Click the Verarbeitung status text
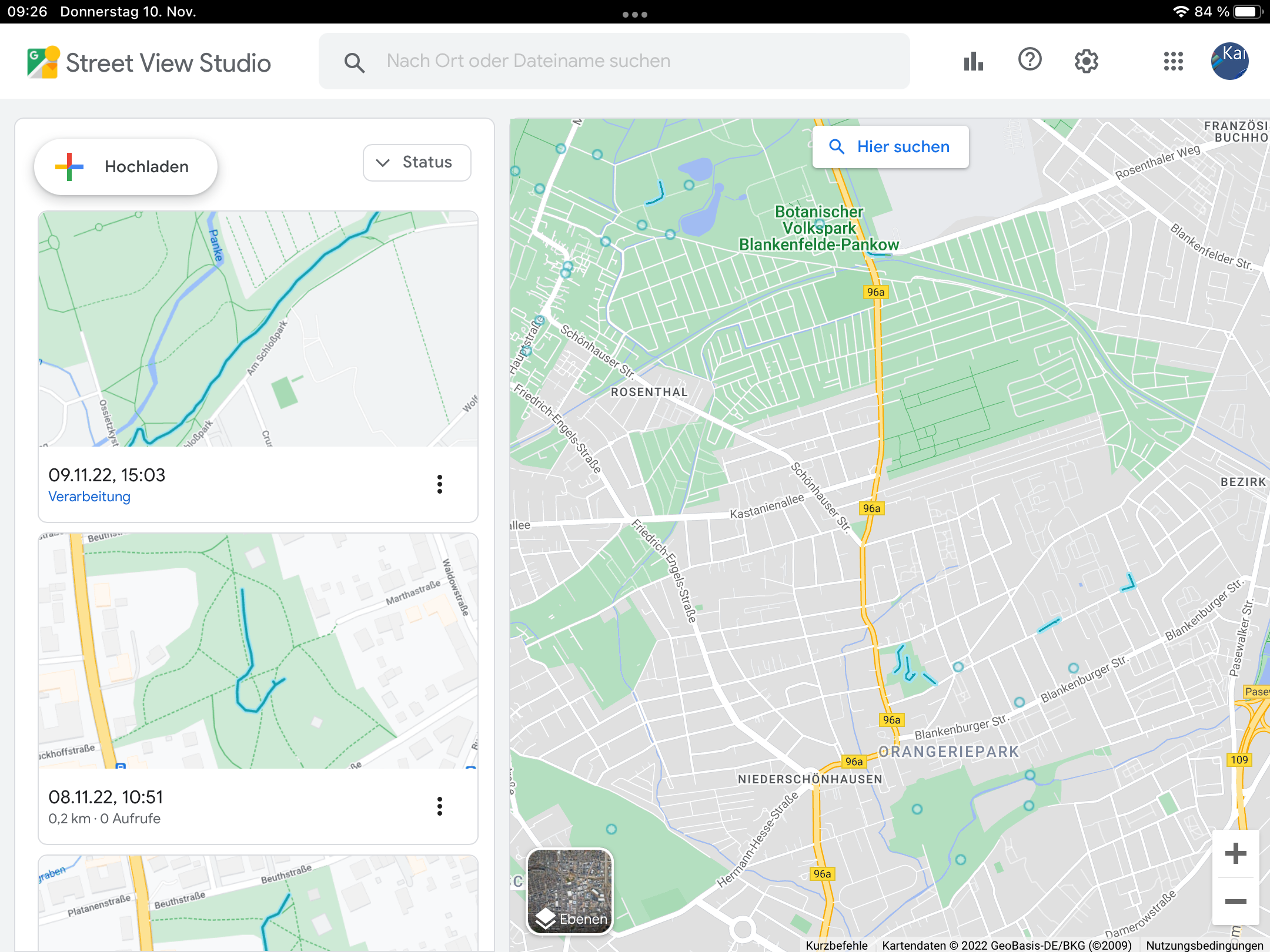Screen dimensions: 1270x952 click(89, 497)
